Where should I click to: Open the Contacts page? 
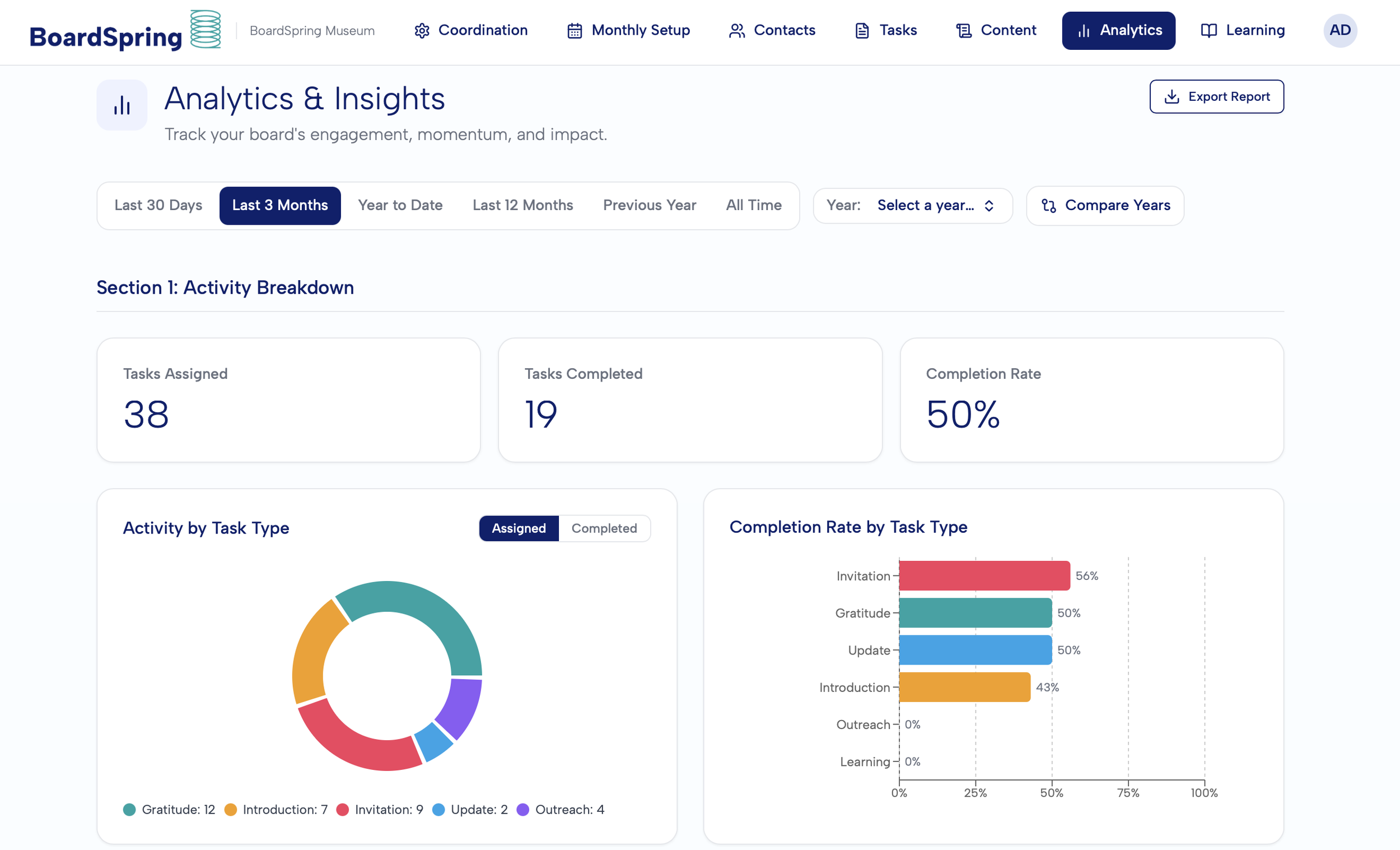pos(773,31)
